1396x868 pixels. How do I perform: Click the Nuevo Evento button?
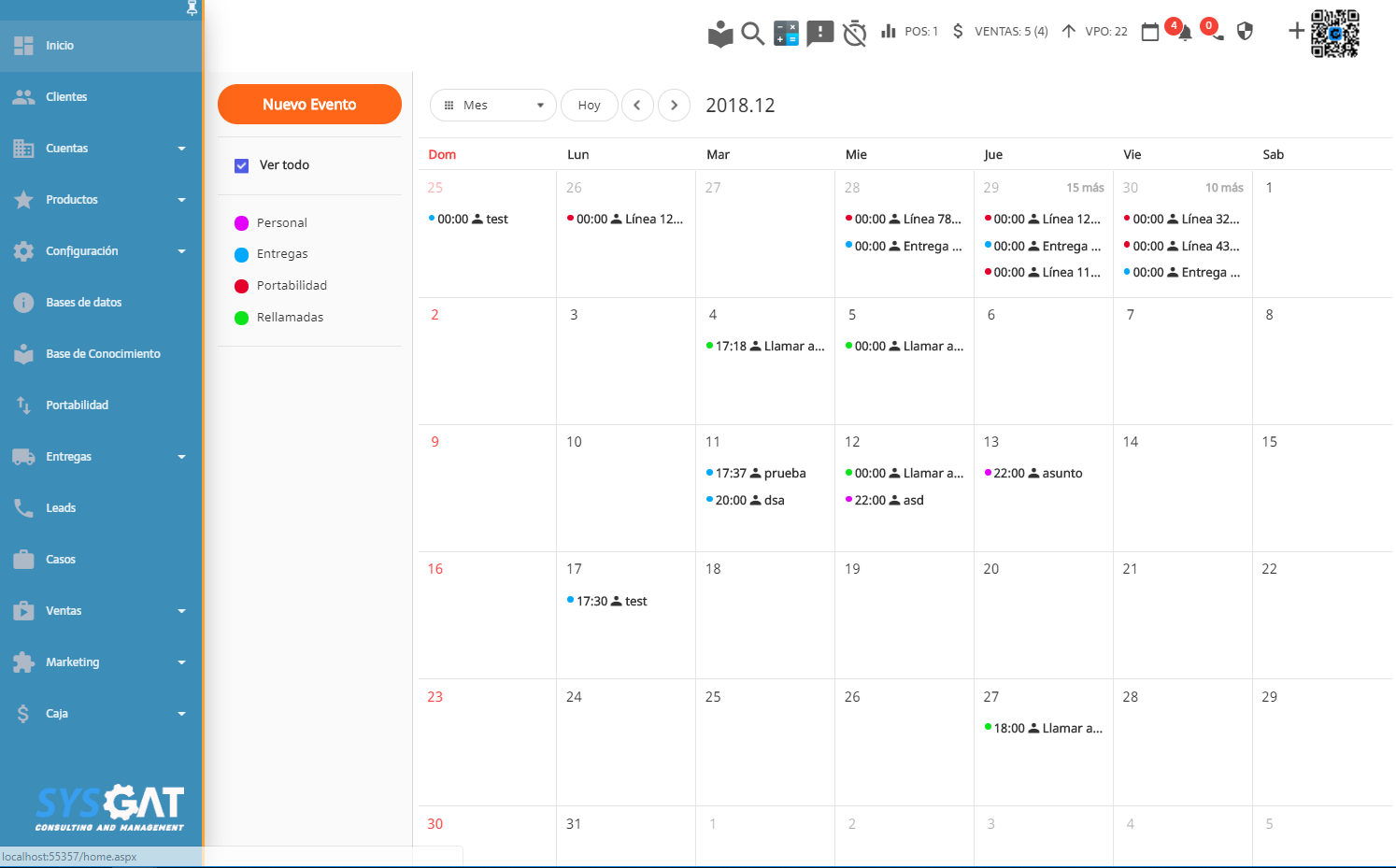pos(309,105)
